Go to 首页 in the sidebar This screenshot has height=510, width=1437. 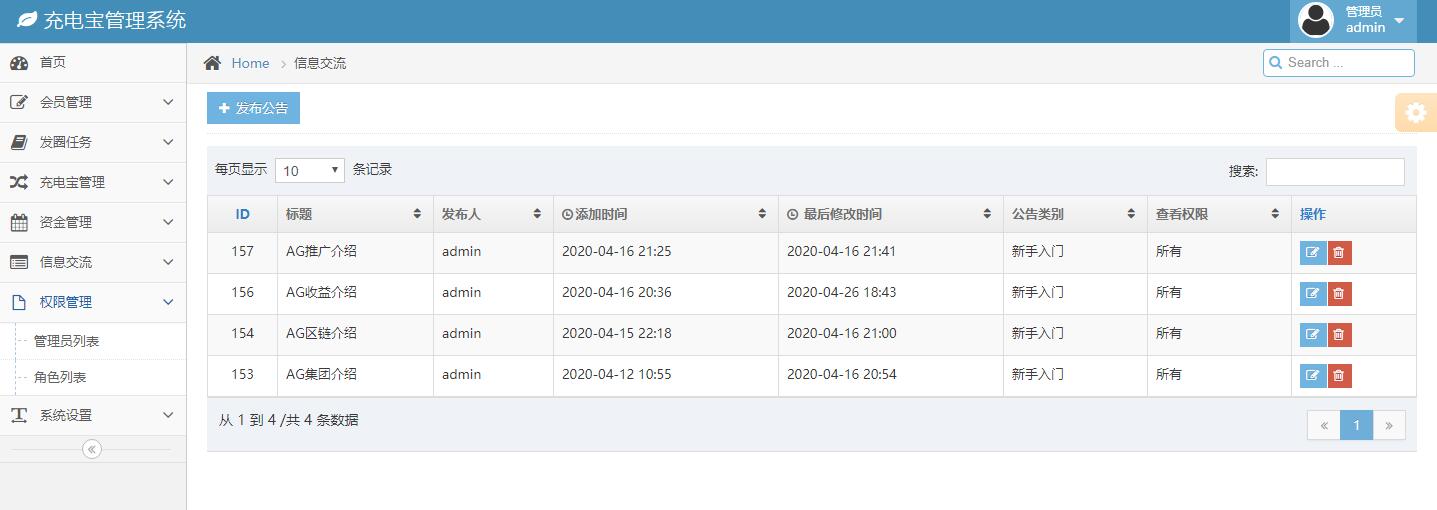52,62
